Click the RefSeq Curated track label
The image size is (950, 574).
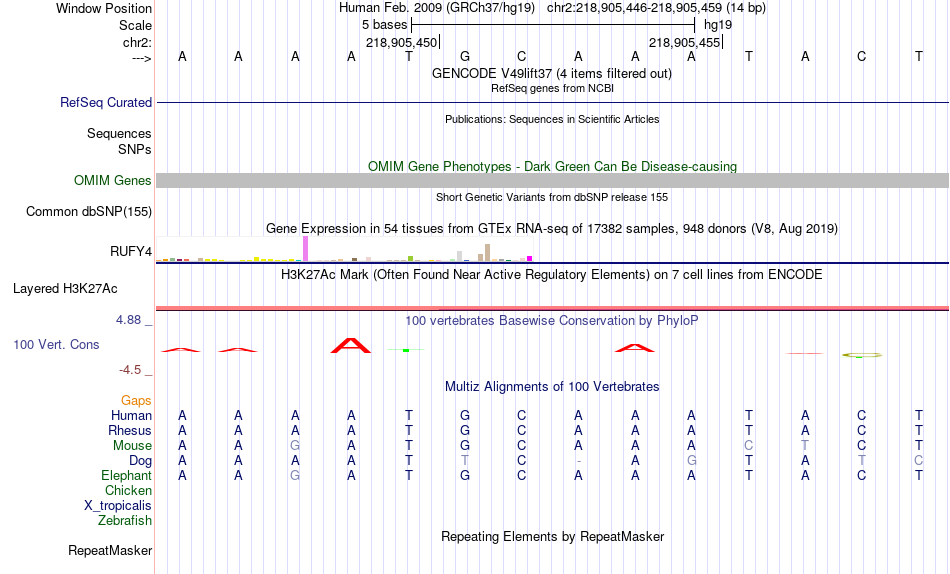click(x=105, y=102)
